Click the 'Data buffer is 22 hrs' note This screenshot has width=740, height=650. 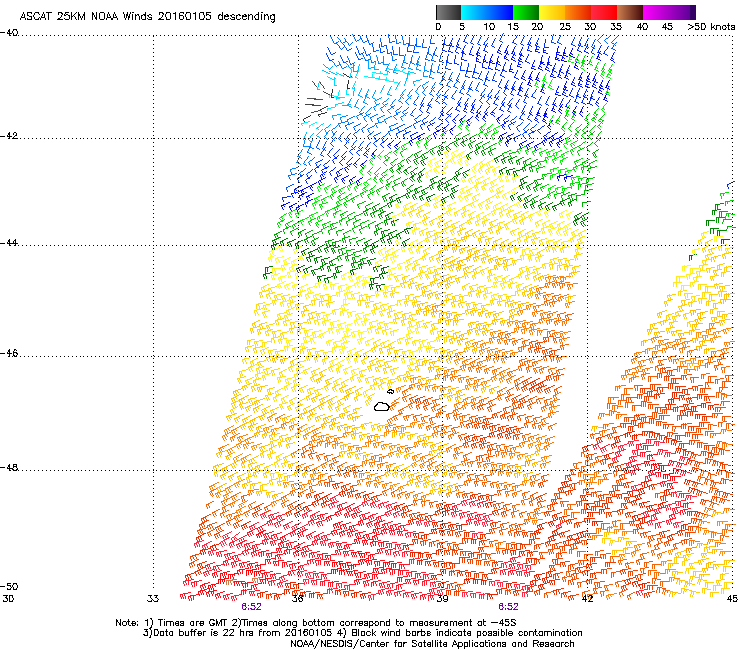362,633
